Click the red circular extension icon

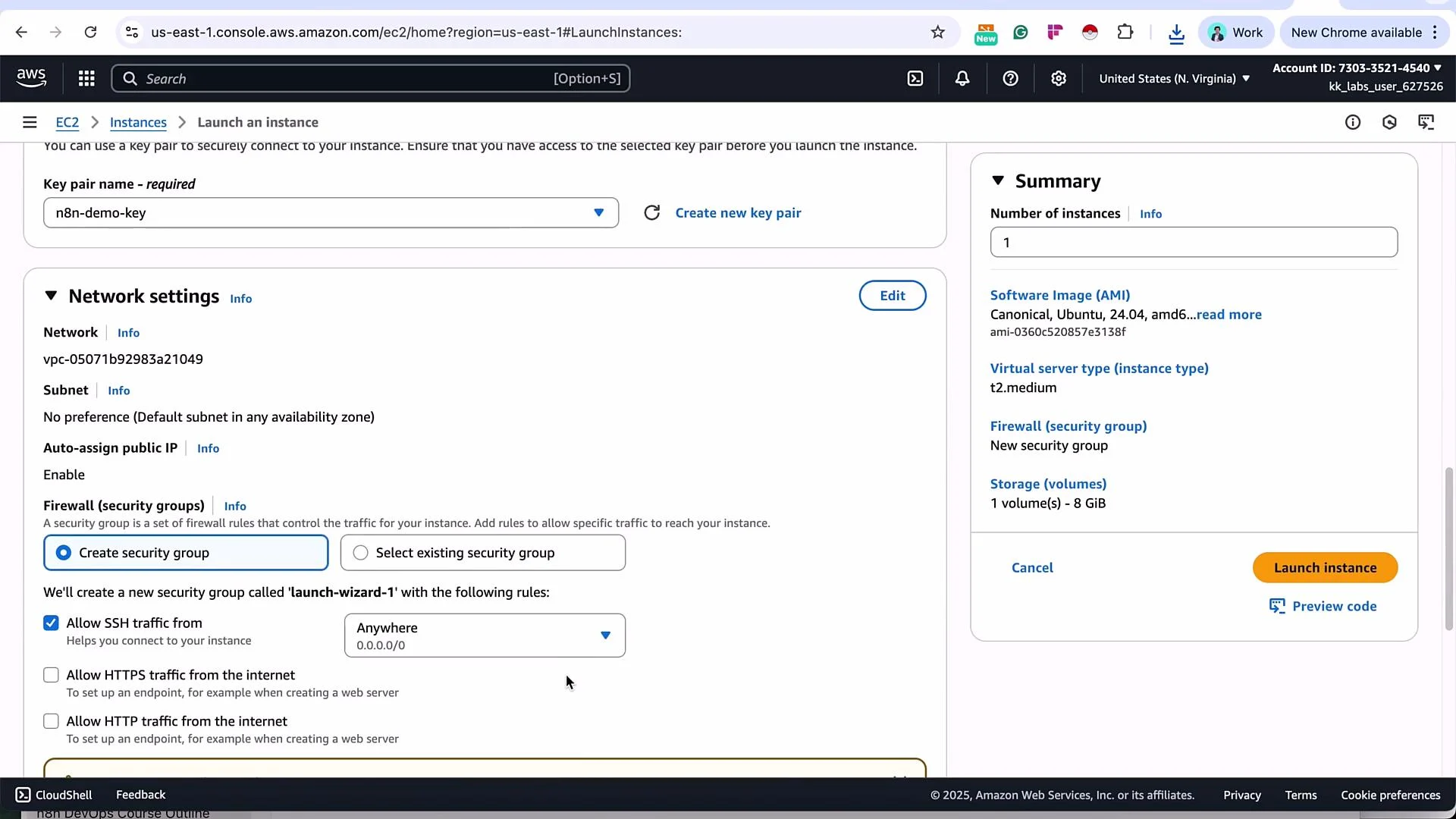point(1090,32)
